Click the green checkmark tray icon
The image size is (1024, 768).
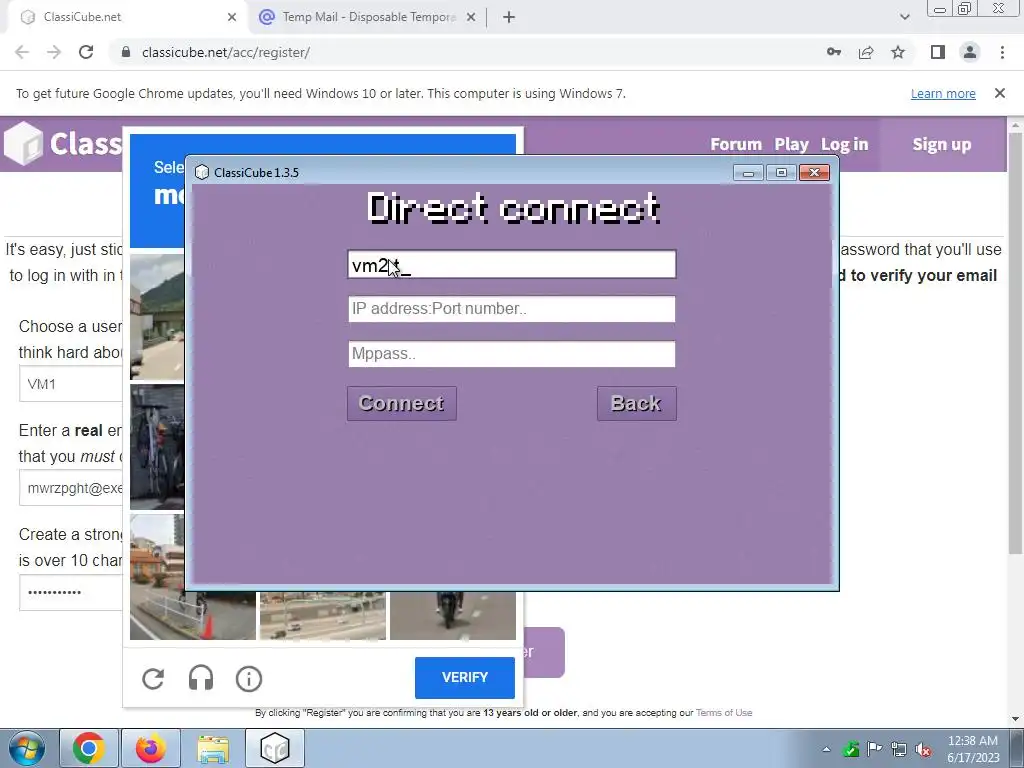[851, 749]
